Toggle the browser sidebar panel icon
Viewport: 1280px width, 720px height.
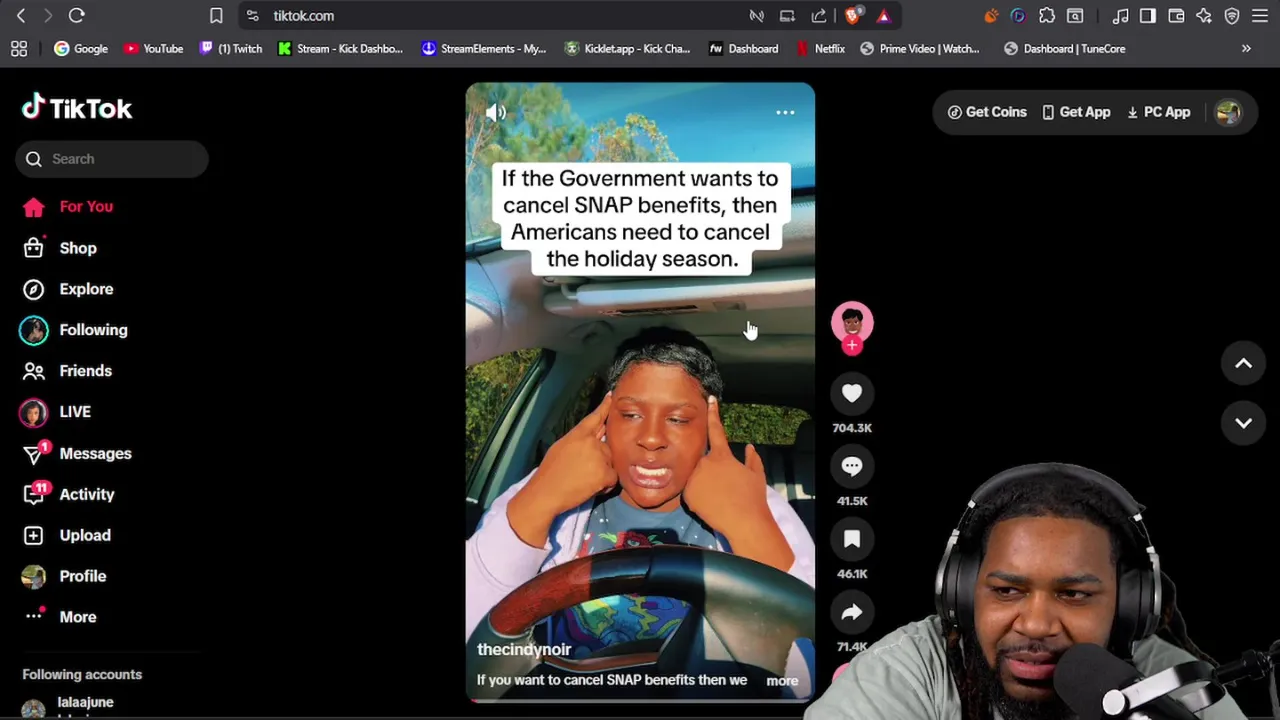[1148, 16]
